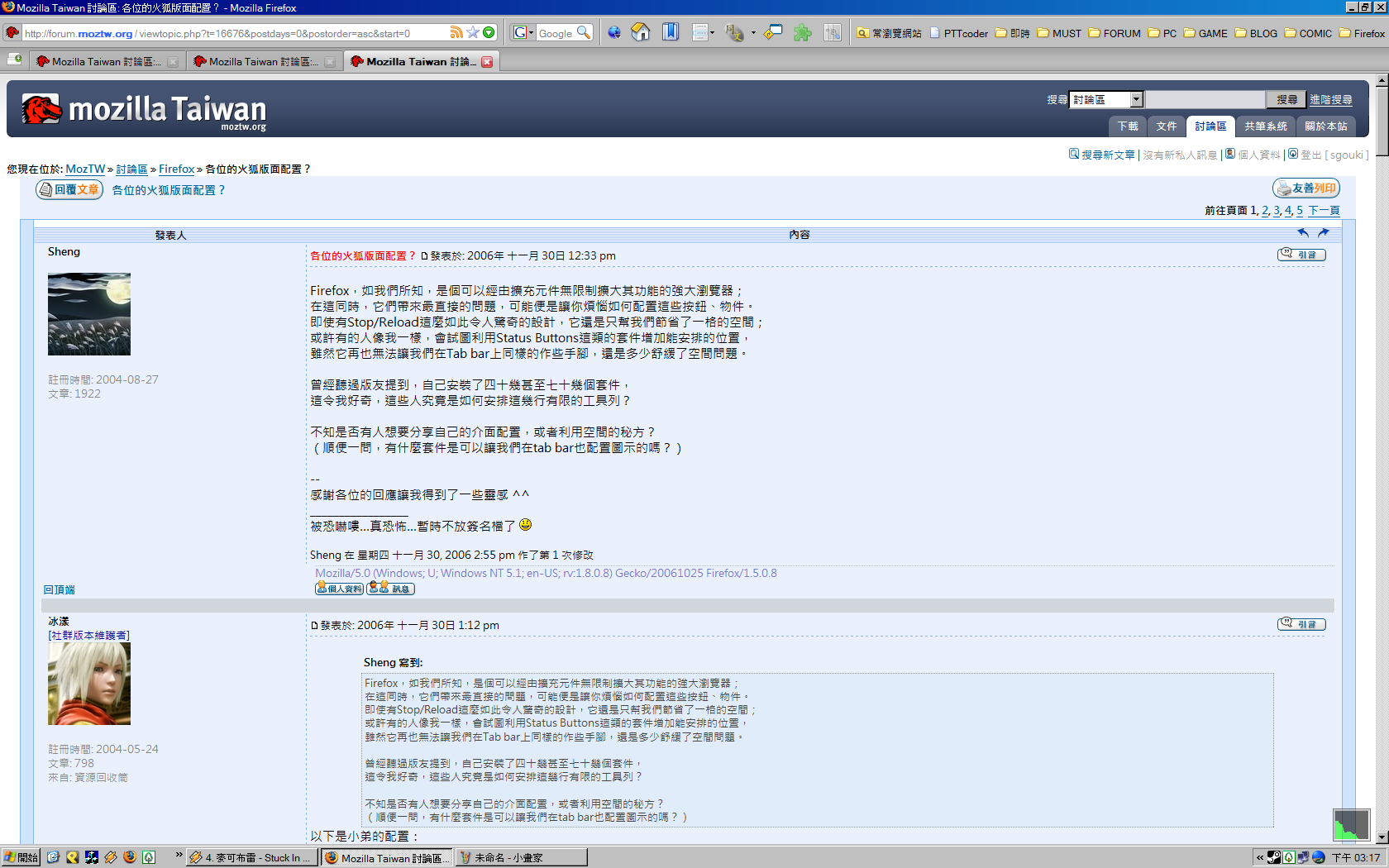Bookmark this page with the star icon
Image resolution: width=1389 pixels, height=868 pixels.
[473, 33]
